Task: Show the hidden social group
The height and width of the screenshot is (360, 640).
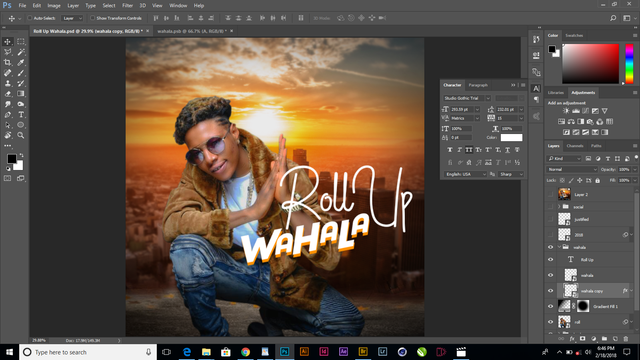Action: [551, 207]
